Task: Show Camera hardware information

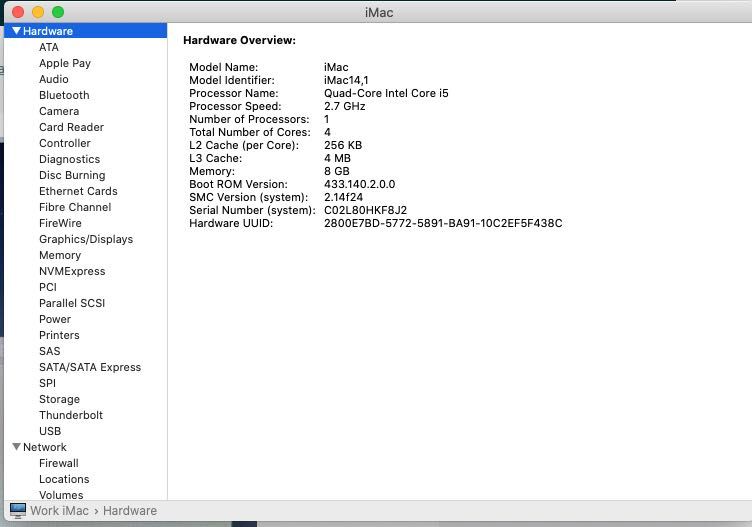Action: [x=59, y=111]
